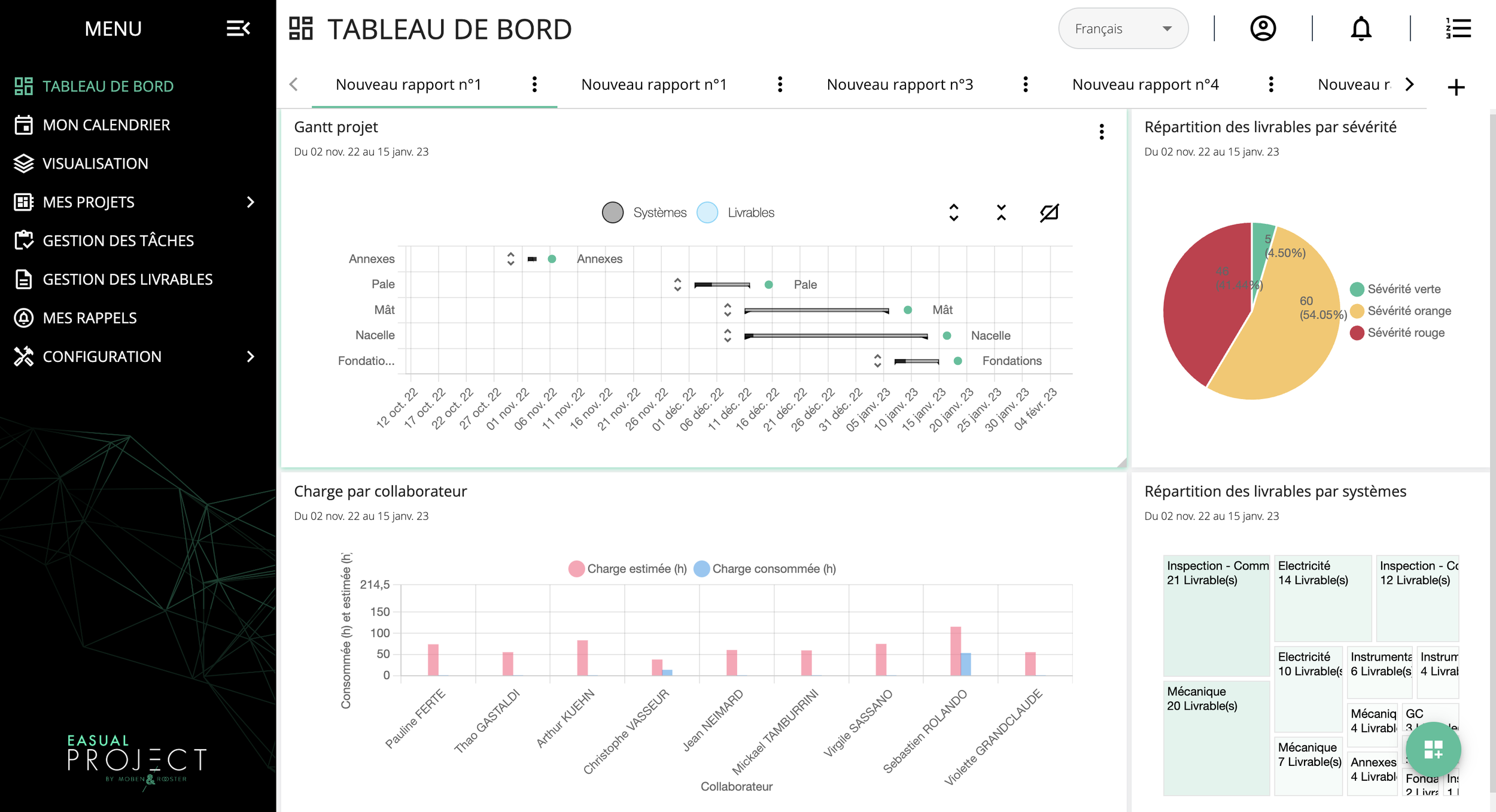The width and height of the screenshot is (1496, 812).
Task: Click Sévérité rouge legend color swatch
Action: [x=1357, y=333]
